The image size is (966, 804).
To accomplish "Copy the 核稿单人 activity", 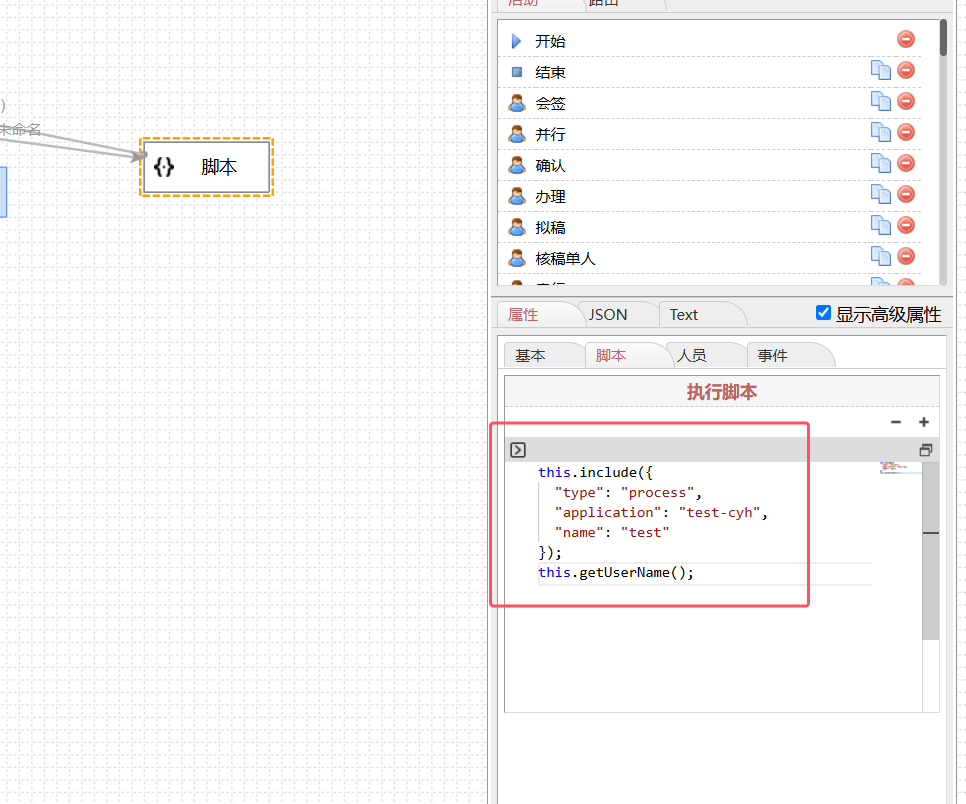I will pos(880,256).
